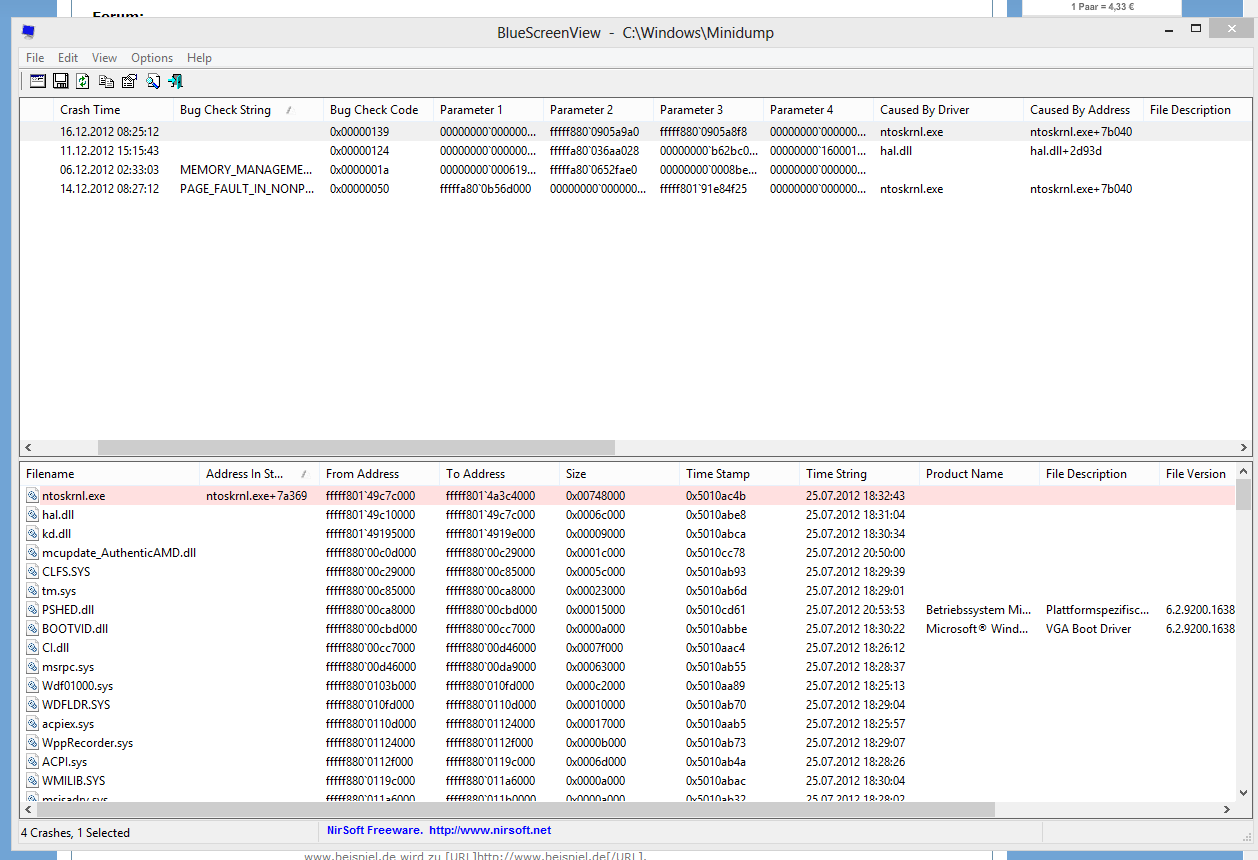The height and width of the screenshot is (860, 1258).
Task: Select the MEMORY_MANAGEMENT crash row
Action: [636, 170]
